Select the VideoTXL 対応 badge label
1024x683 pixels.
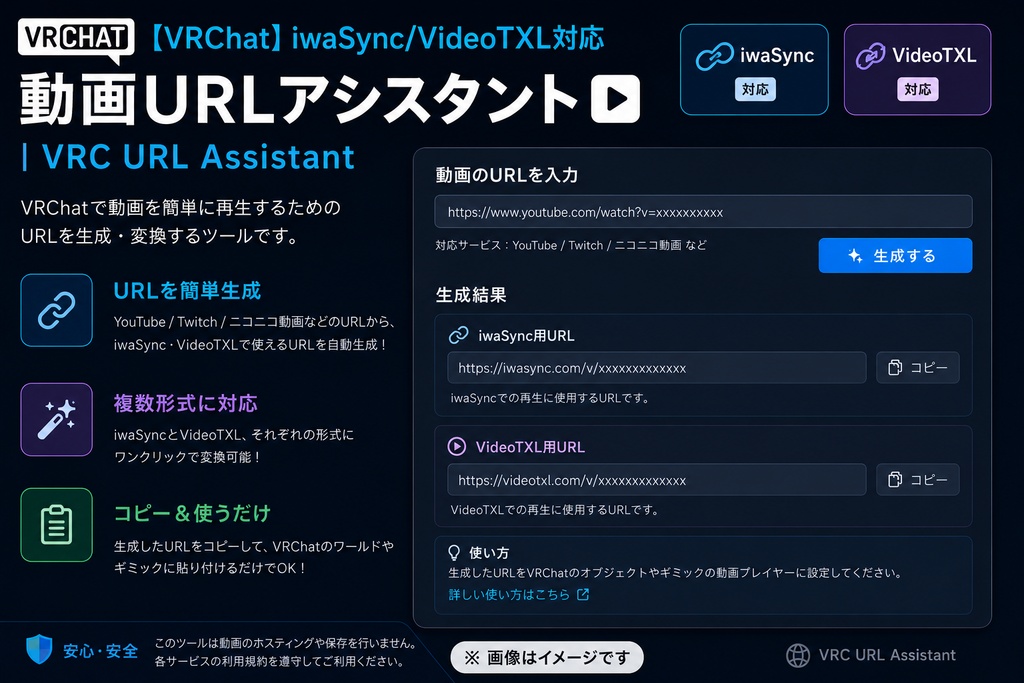(918, 89)
